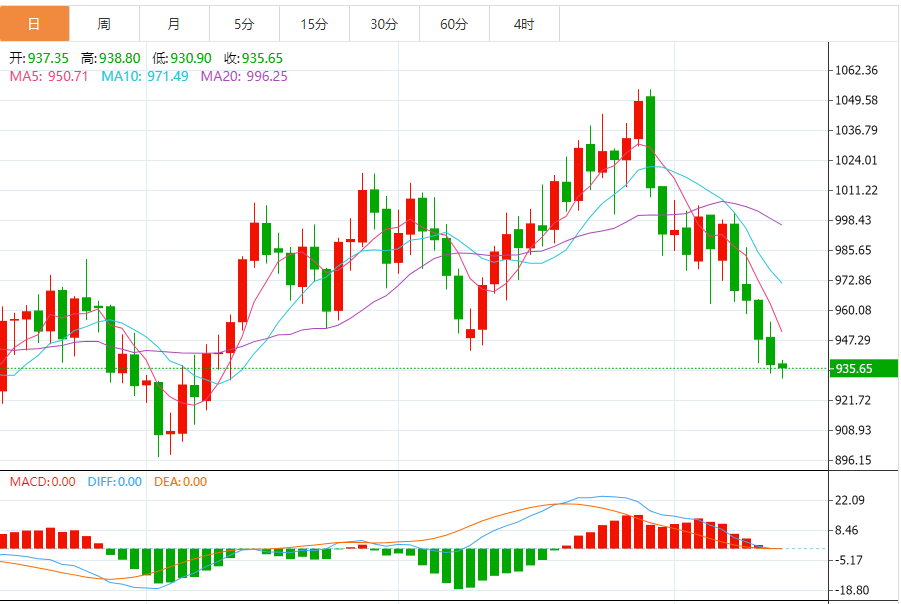This screenshot has width=901, height=604.
Task: Select the 日 daily chart tab
Action: (x=34, y=24)
